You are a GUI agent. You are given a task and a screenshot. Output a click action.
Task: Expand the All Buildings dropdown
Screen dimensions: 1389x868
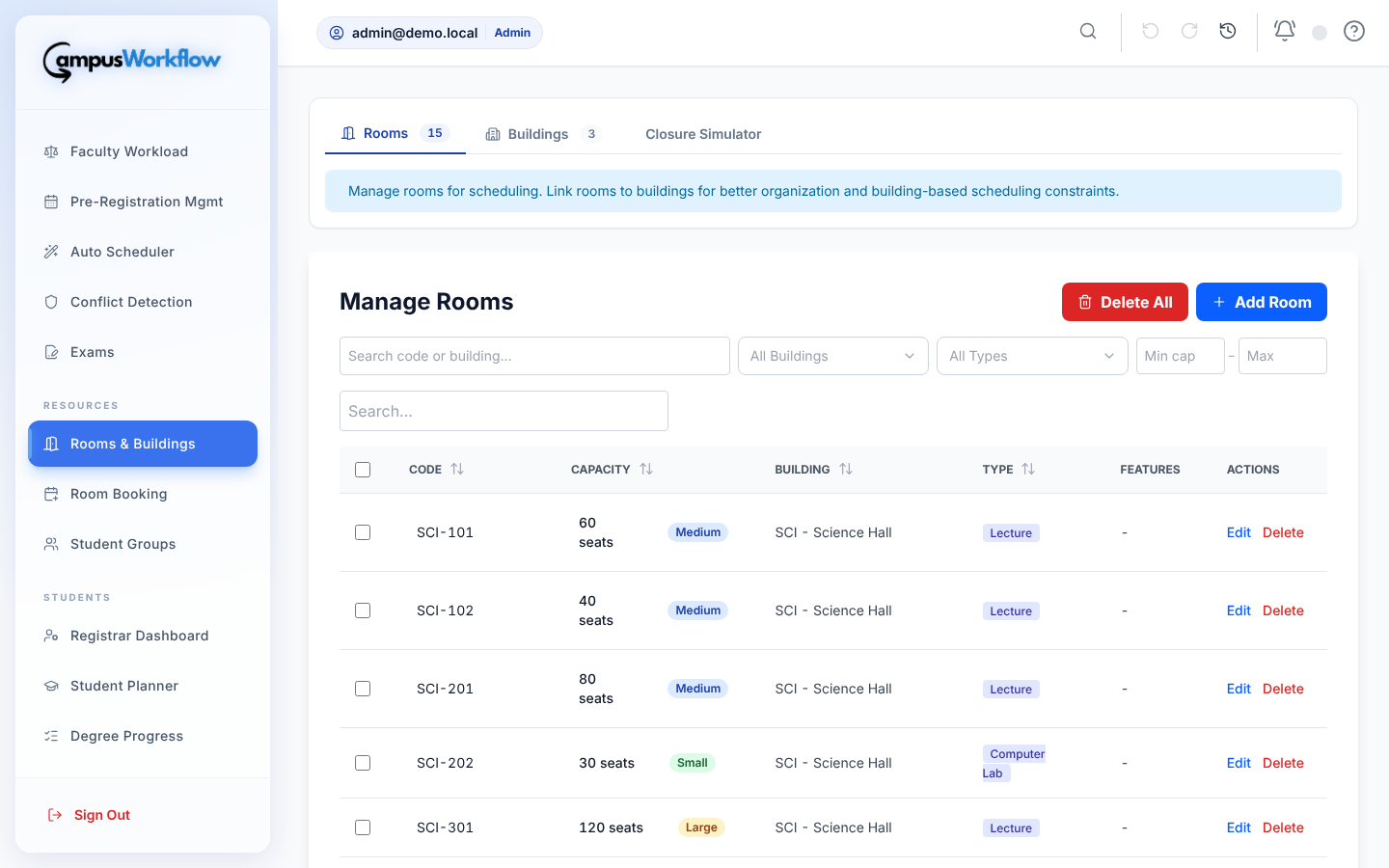tap(833, 356)
